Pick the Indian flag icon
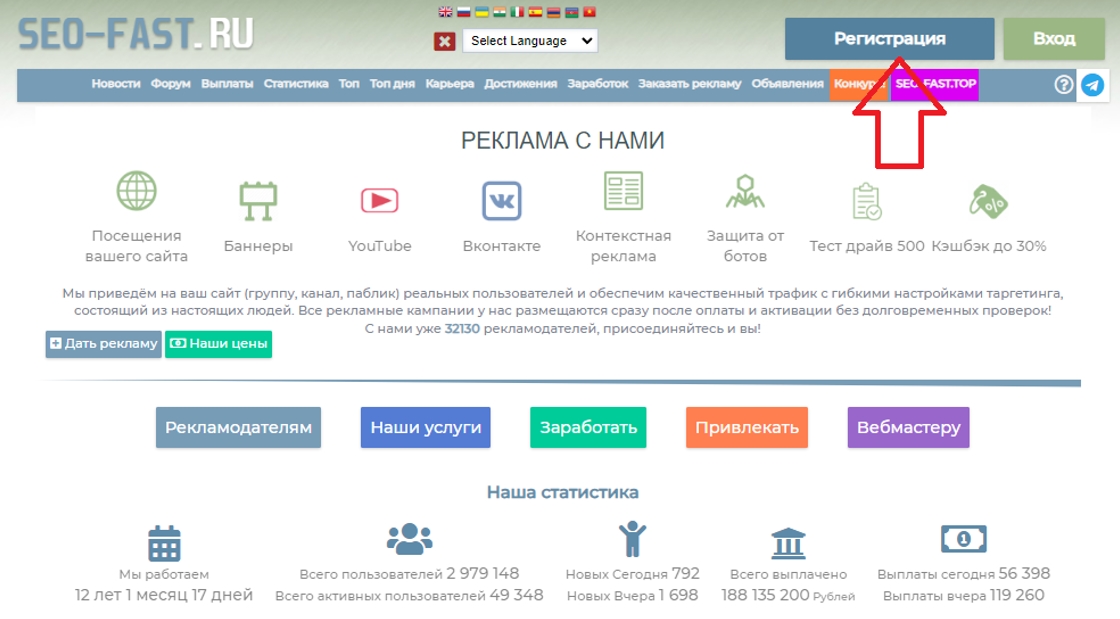1120x619 pixels. tap(500, 12)
